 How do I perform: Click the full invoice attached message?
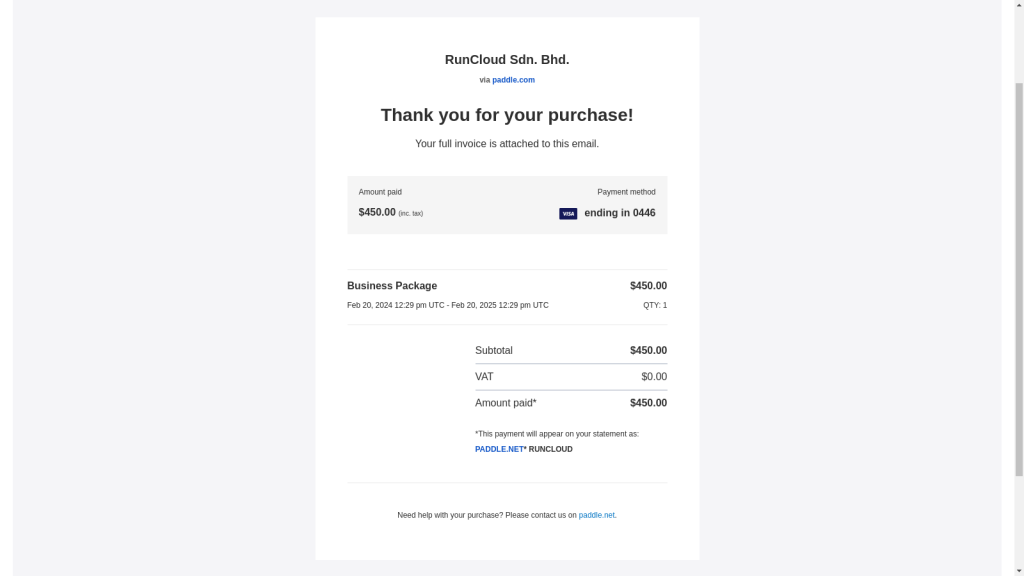[507, 144]
